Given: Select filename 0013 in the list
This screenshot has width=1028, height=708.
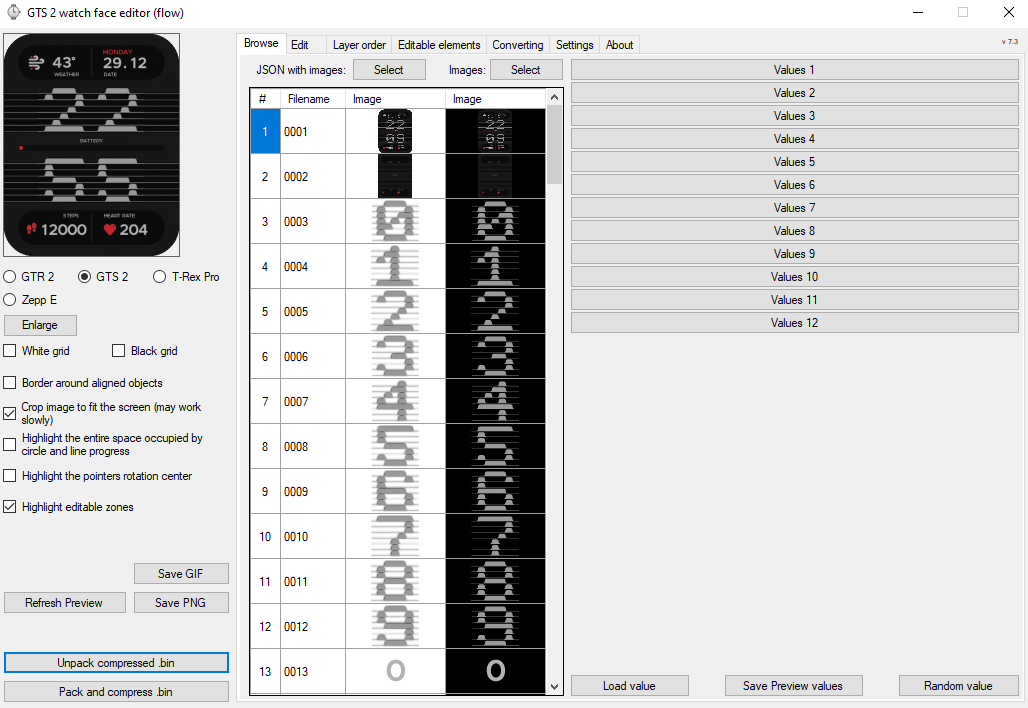Looking at the screenshot, I should pyautogui.click(x=313, y=671).
